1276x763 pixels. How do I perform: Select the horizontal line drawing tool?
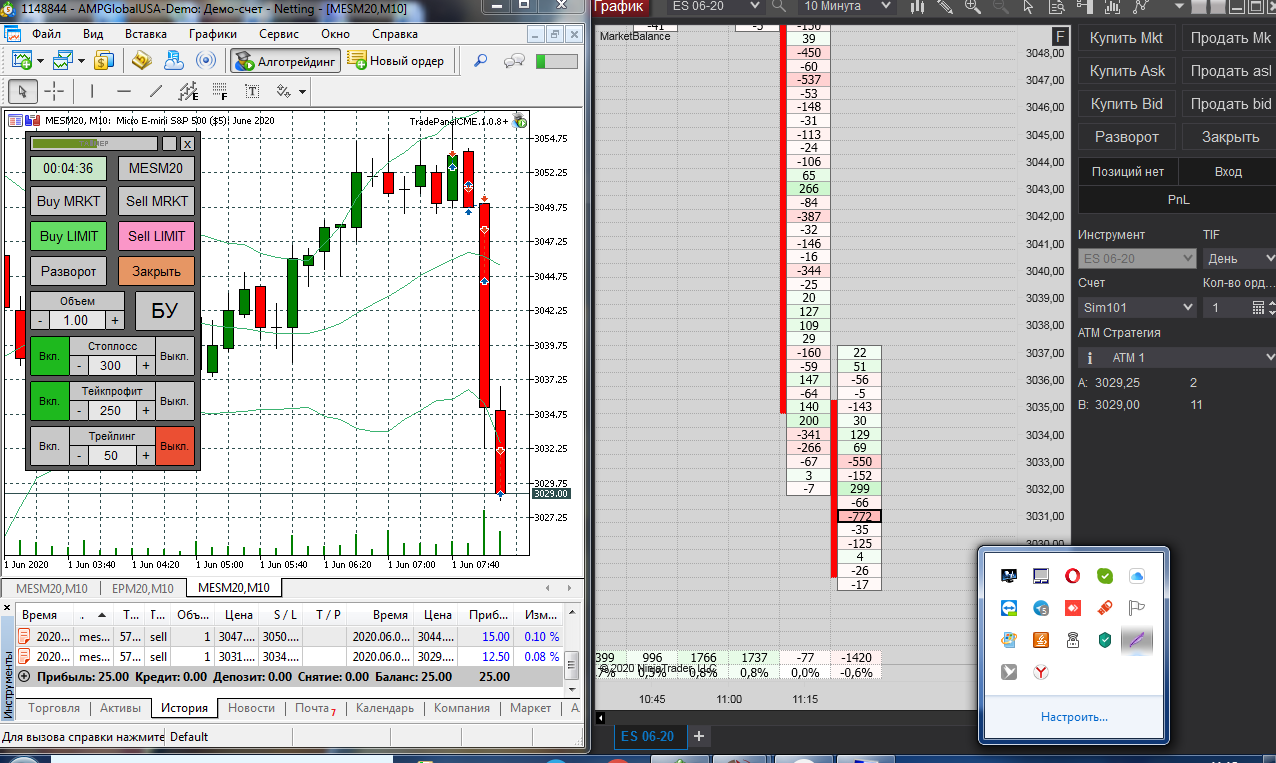click(x=123, y=91)
